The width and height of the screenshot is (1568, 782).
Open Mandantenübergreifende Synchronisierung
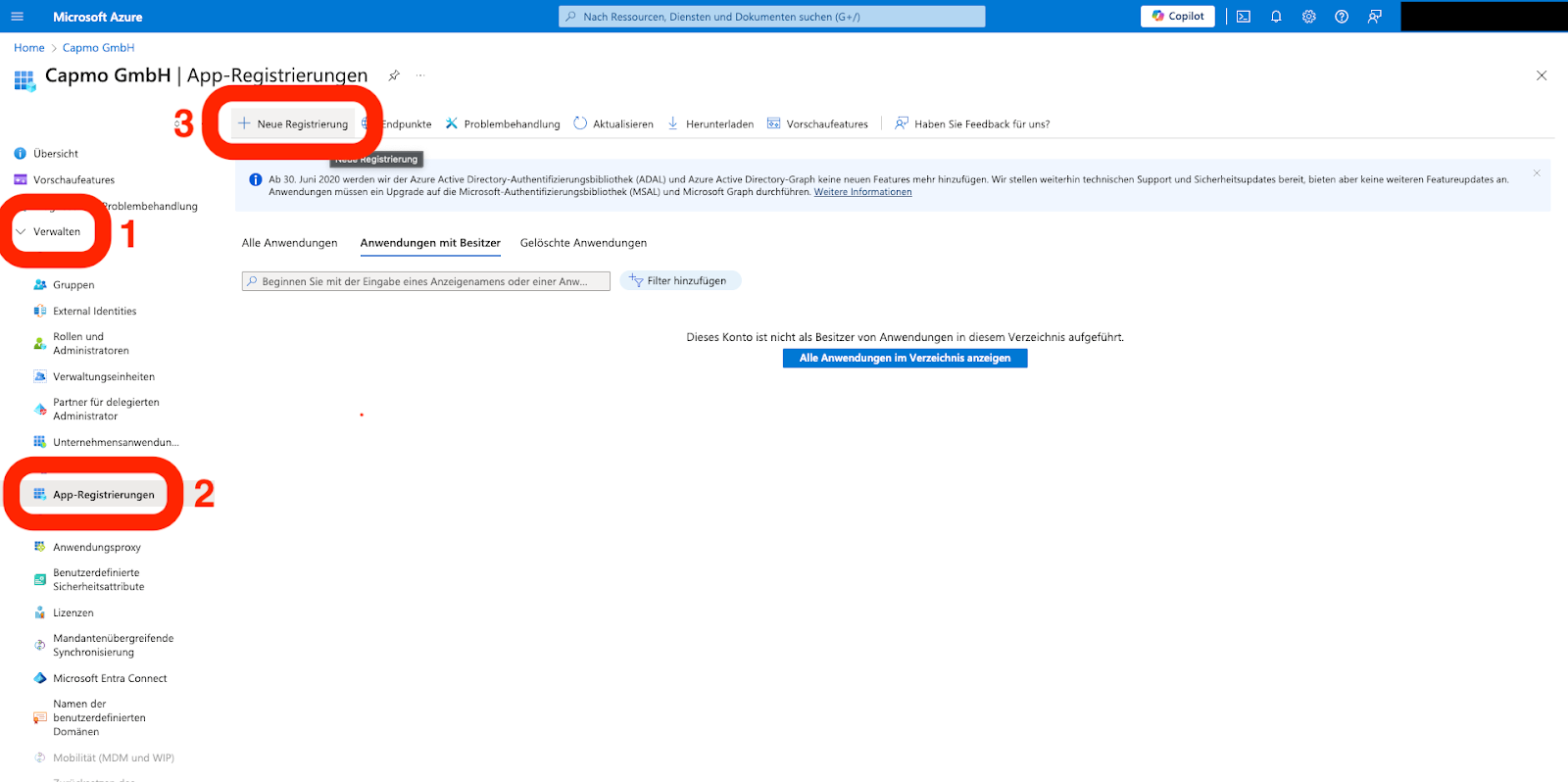pyautogui.click(x=113, y=646)
